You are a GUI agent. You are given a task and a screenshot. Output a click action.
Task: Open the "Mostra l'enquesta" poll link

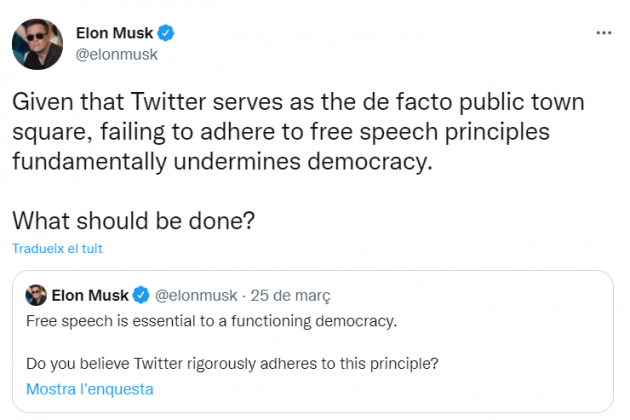tap(90, 388)
